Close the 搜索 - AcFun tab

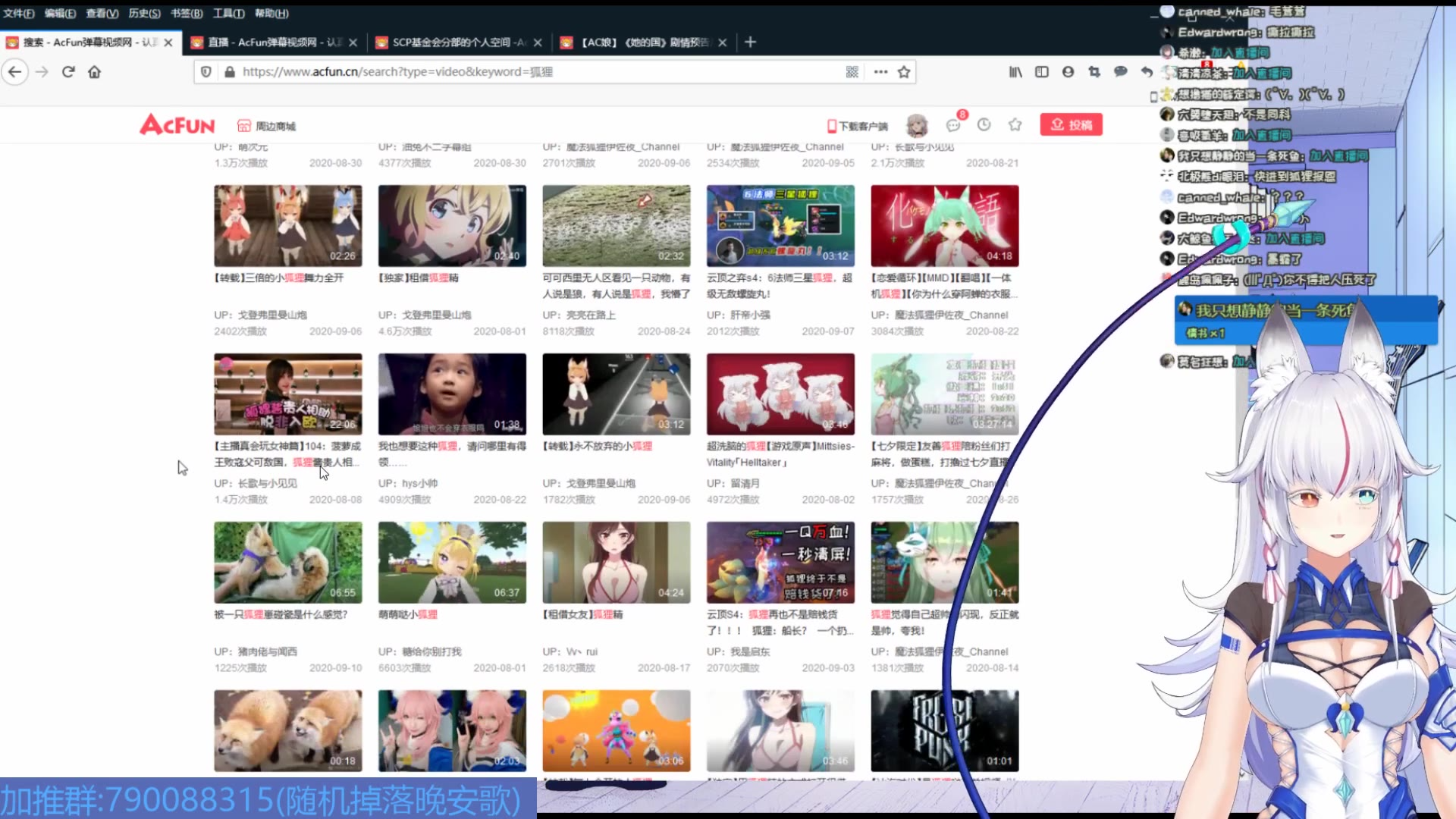point(168,42)
